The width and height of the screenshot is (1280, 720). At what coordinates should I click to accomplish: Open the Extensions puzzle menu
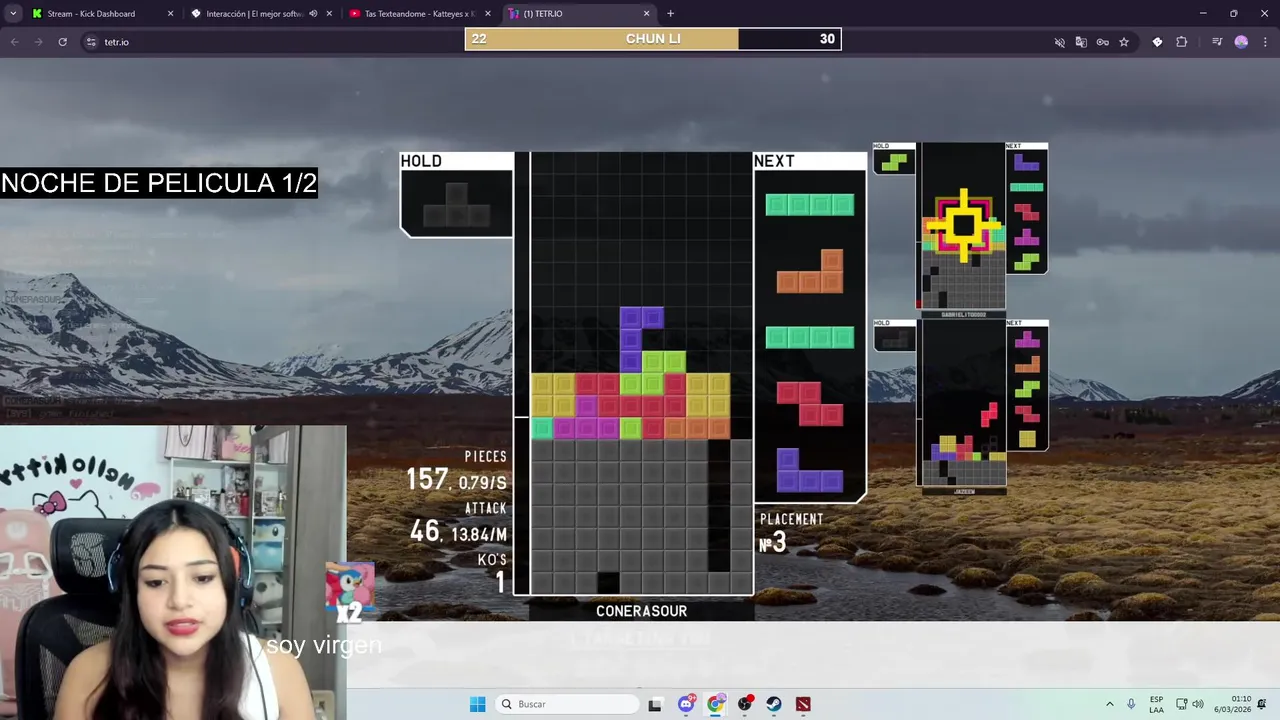(x=1182, y=42)
